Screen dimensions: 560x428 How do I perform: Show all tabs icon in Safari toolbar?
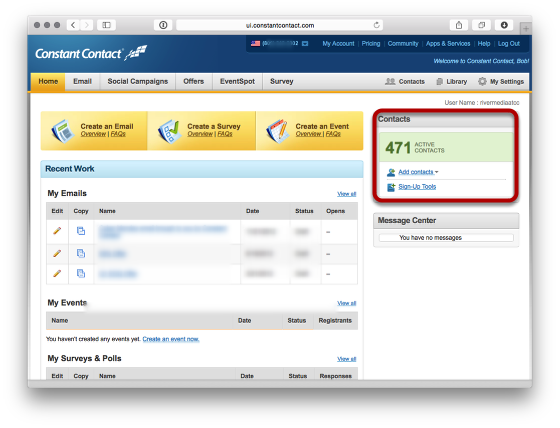481,25
